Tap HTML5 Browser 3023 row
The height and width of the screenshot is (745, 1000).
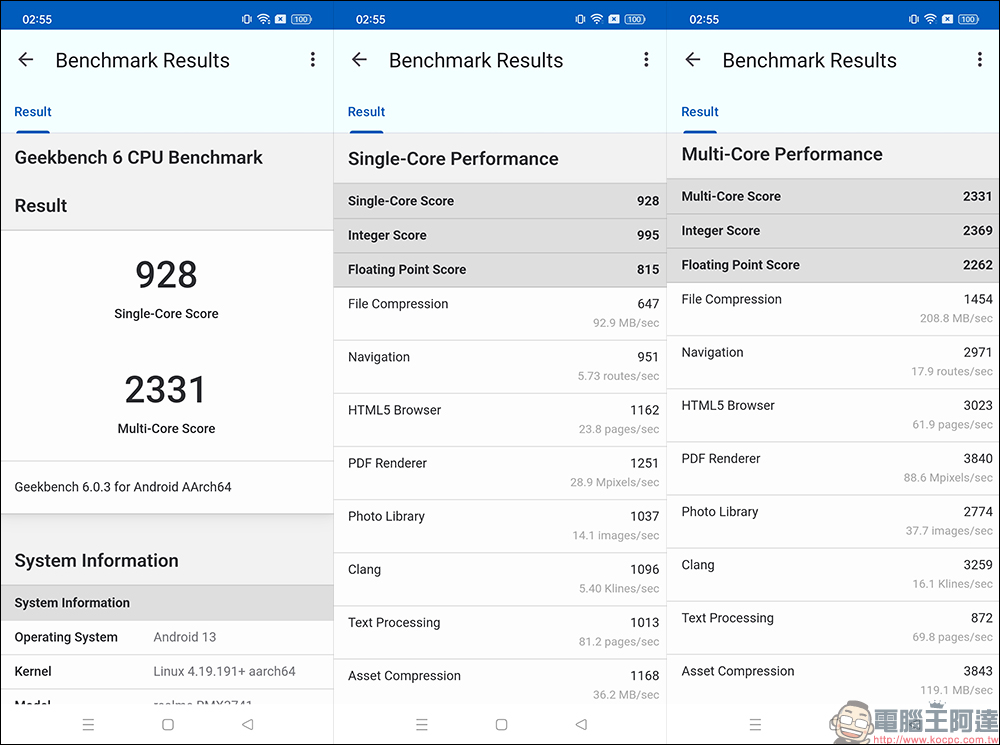[834, 415]
